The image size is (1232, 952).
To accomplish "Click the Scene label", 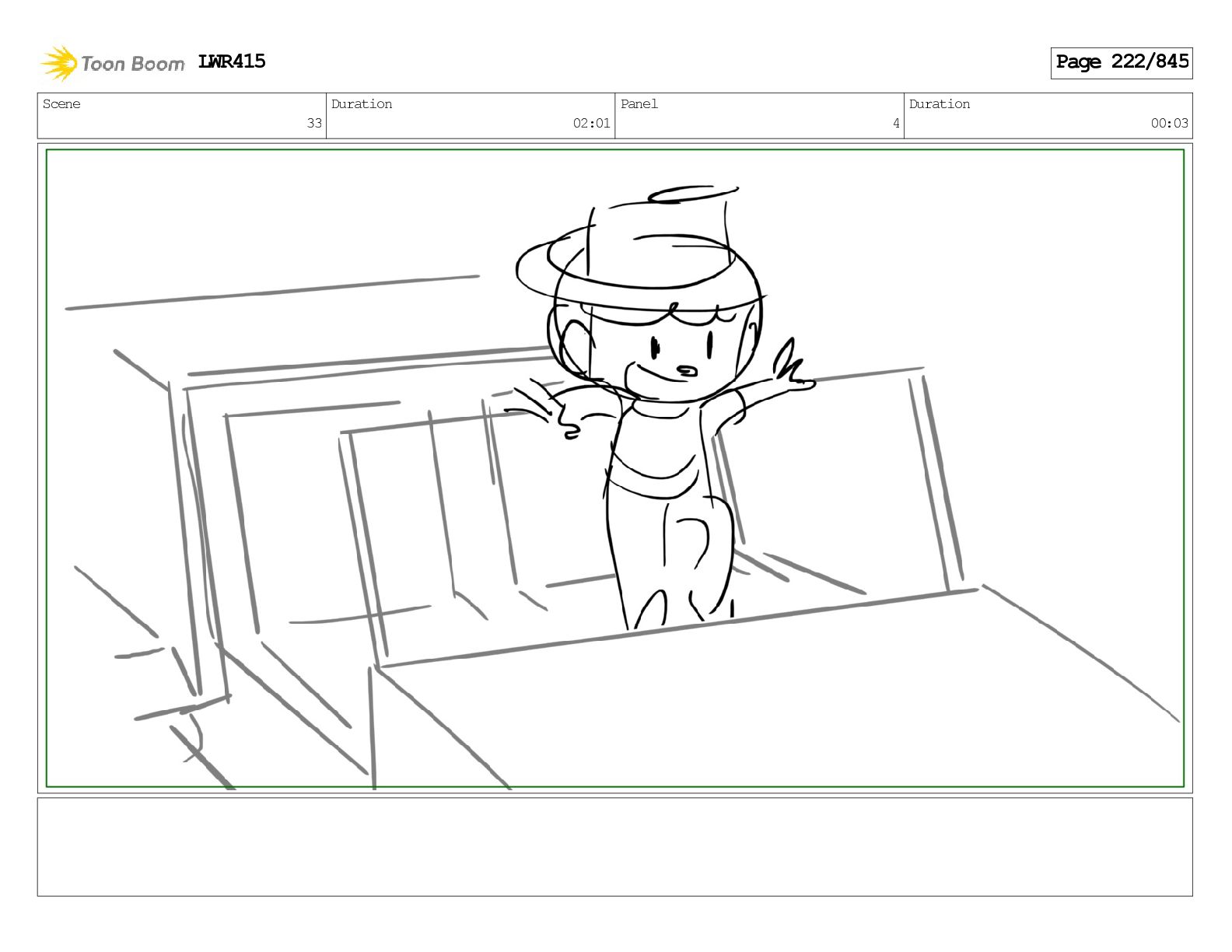I will click(x=61, y=104).
